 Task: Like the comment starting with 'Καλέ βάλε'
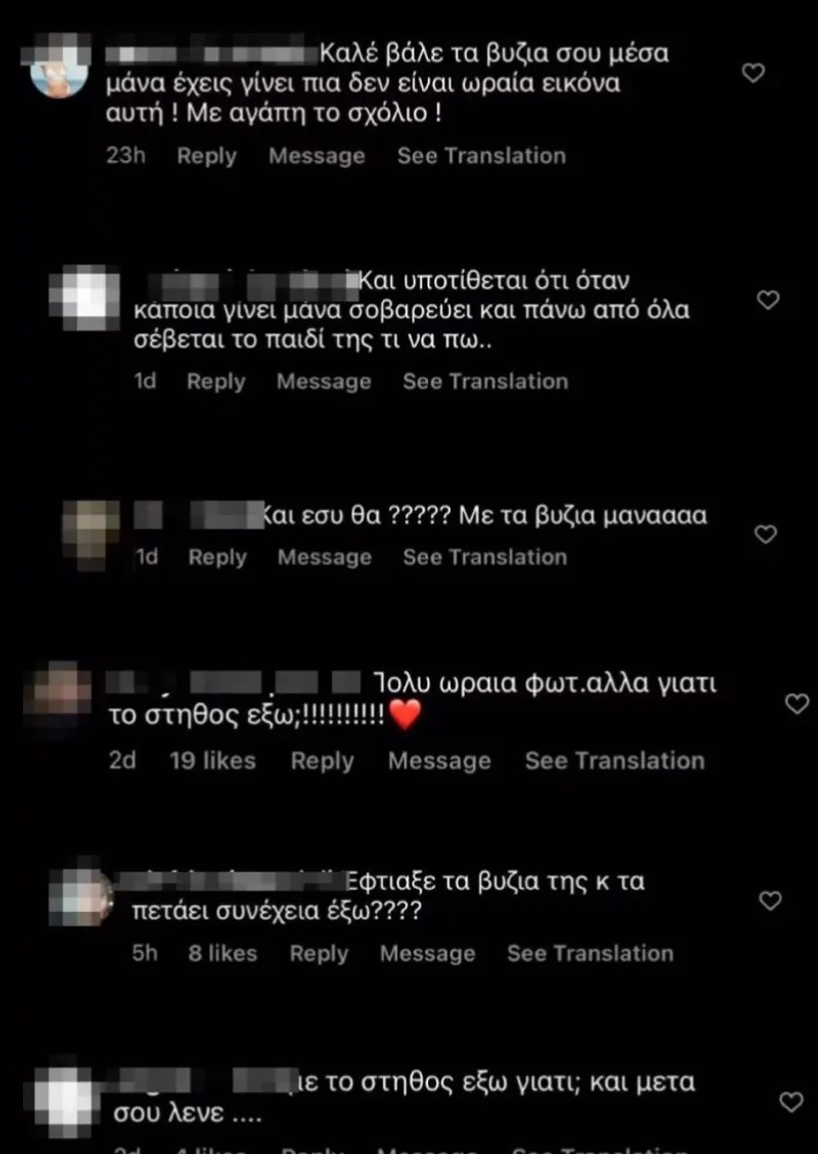point(752,73)
